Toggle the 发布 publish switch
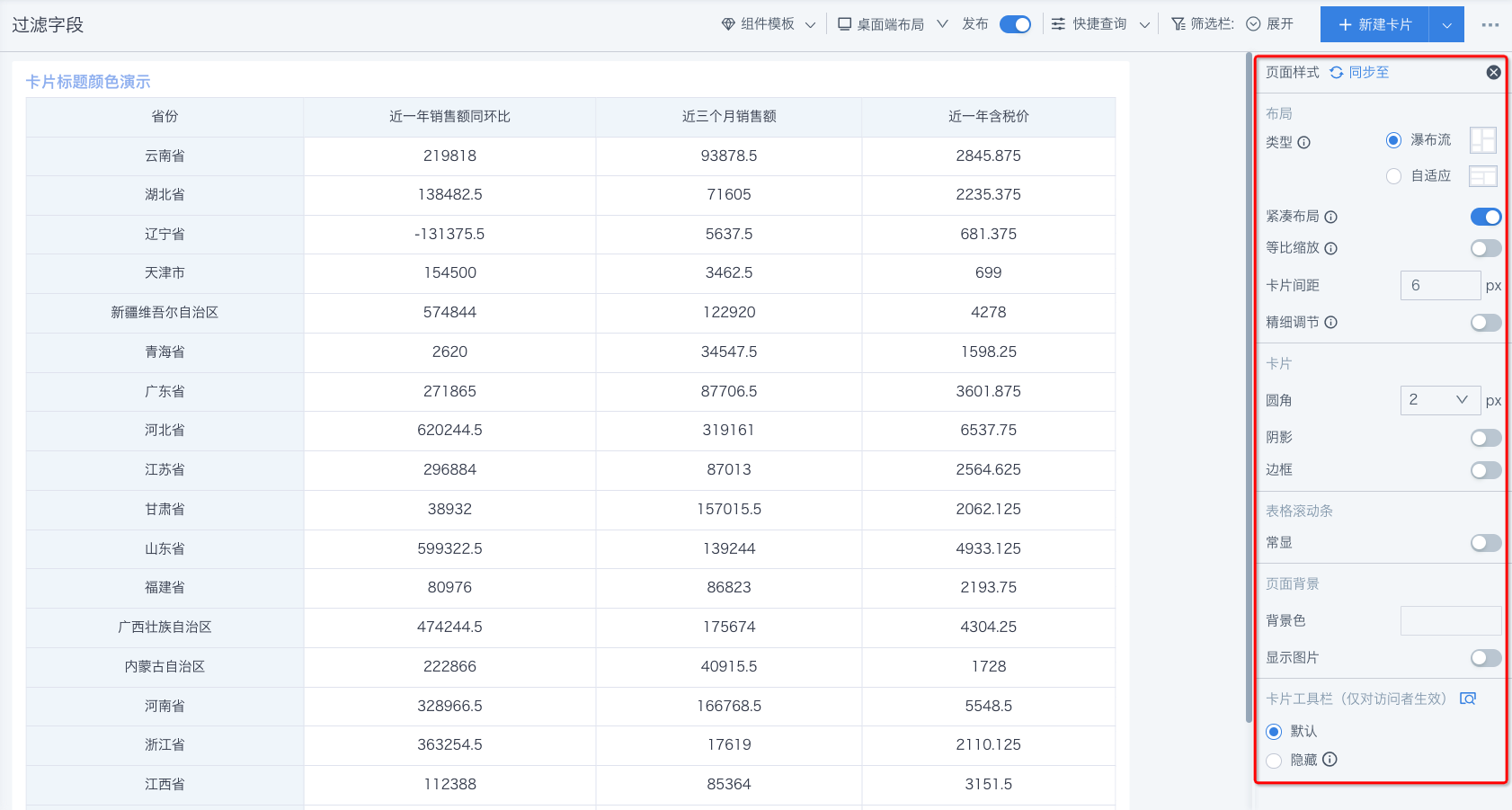Screen dimensions: 1512x810 coord(1015,24)
